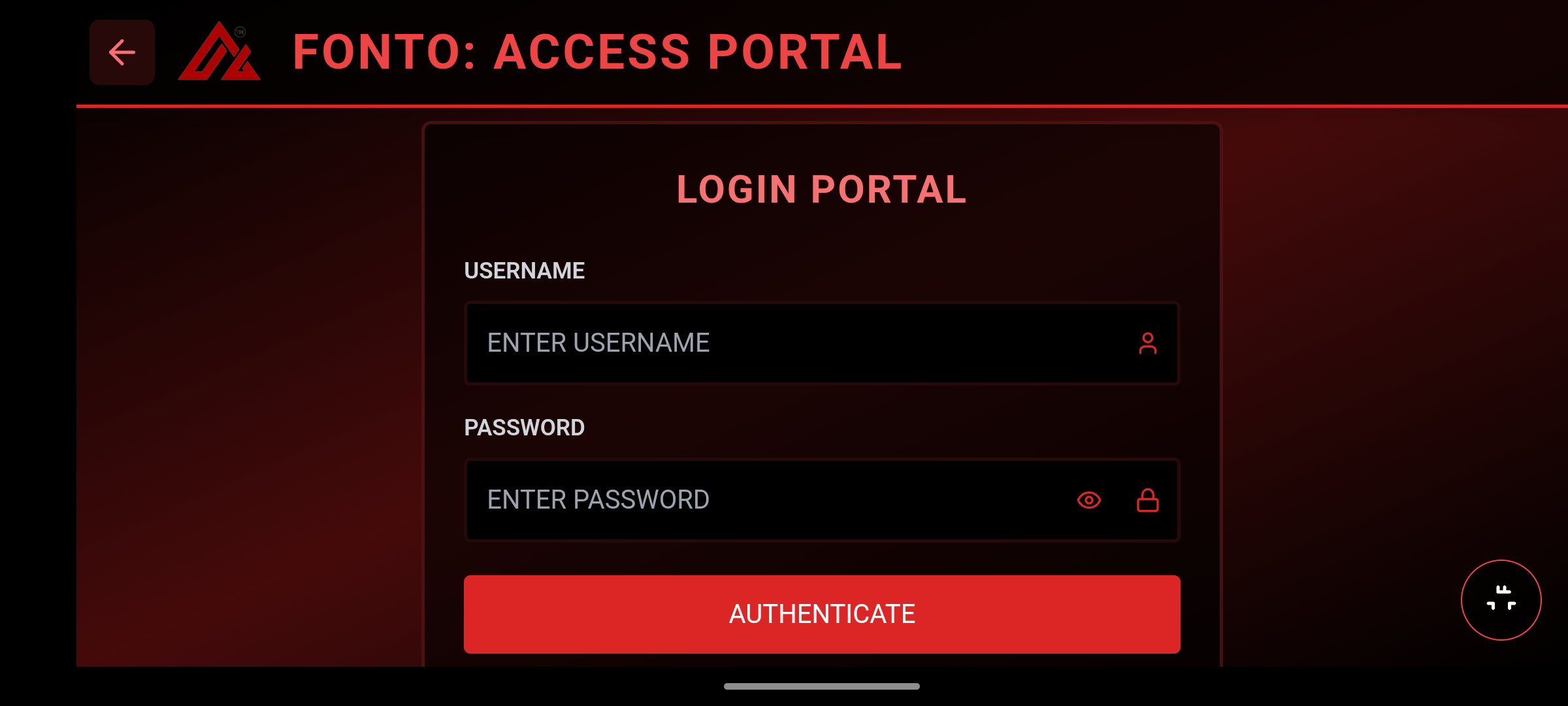Tap the home indicator bar at bottom
Viewport: 1568px width, 706px height.
coord(821,686)
